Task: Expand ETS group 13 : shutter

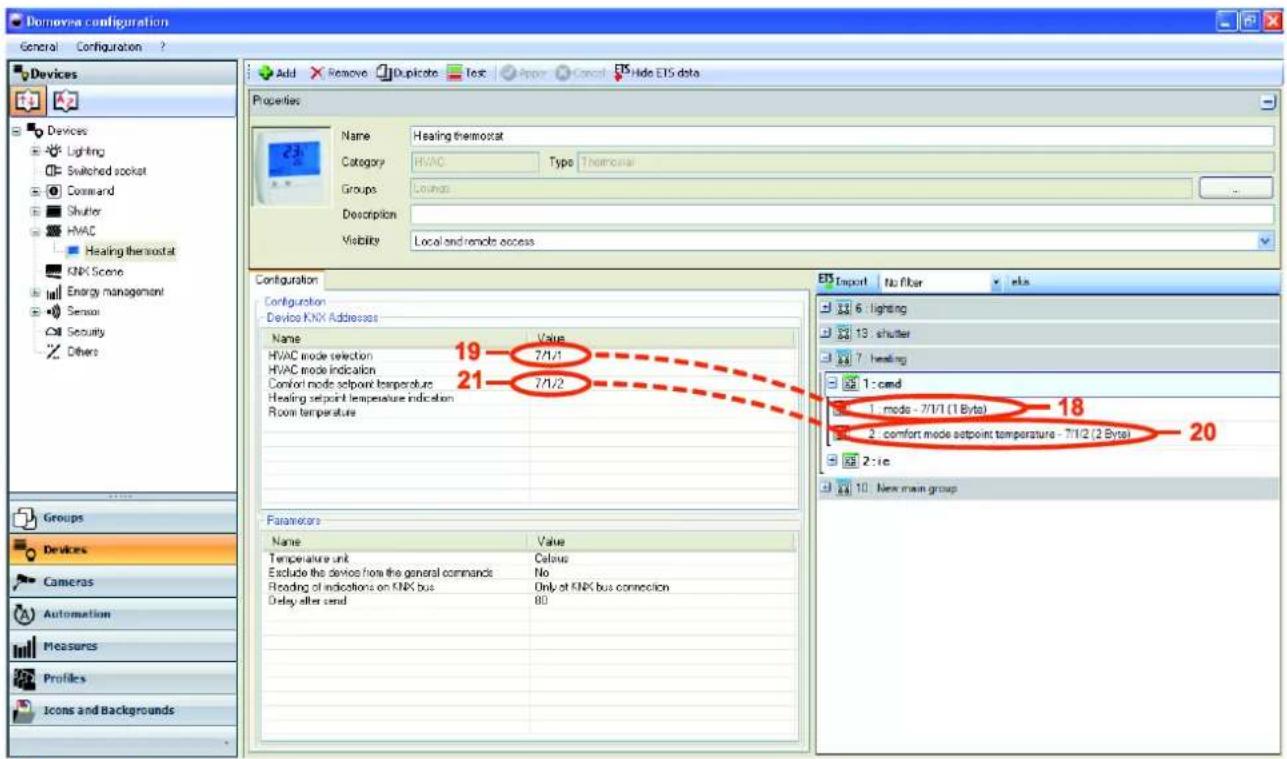Action: click(826, 333)
